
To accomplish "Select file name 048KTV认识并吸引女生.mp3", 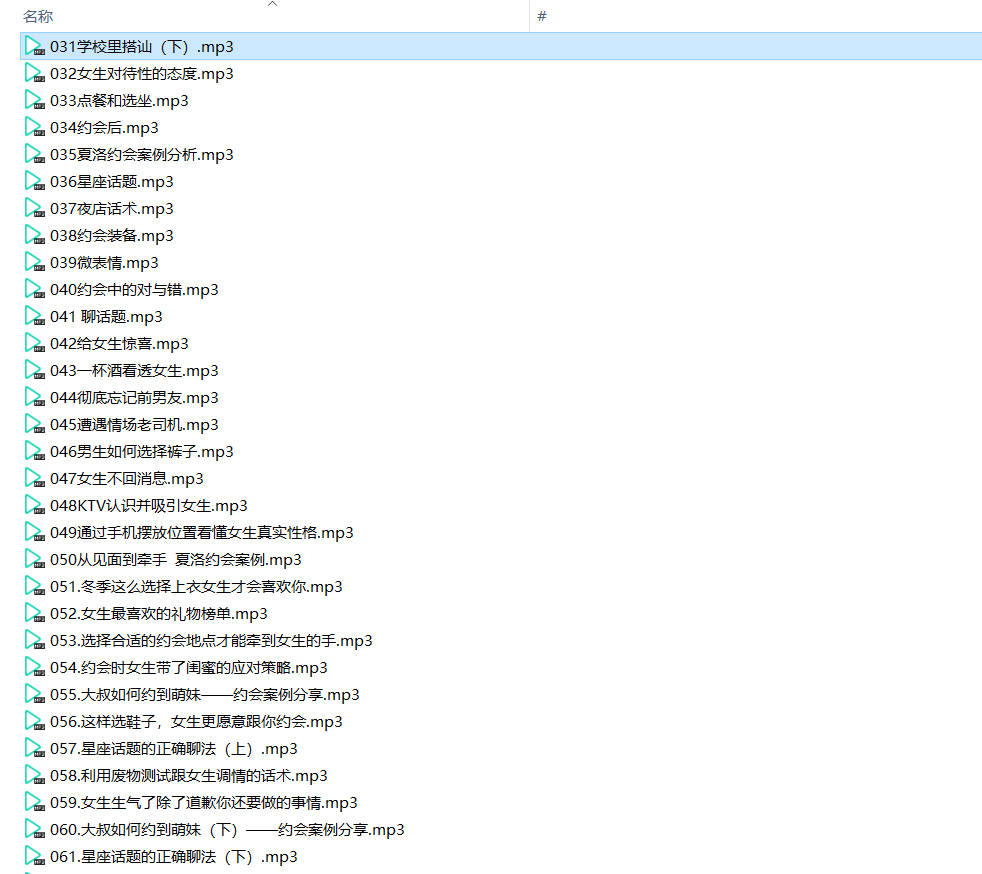I will point(148,505).
